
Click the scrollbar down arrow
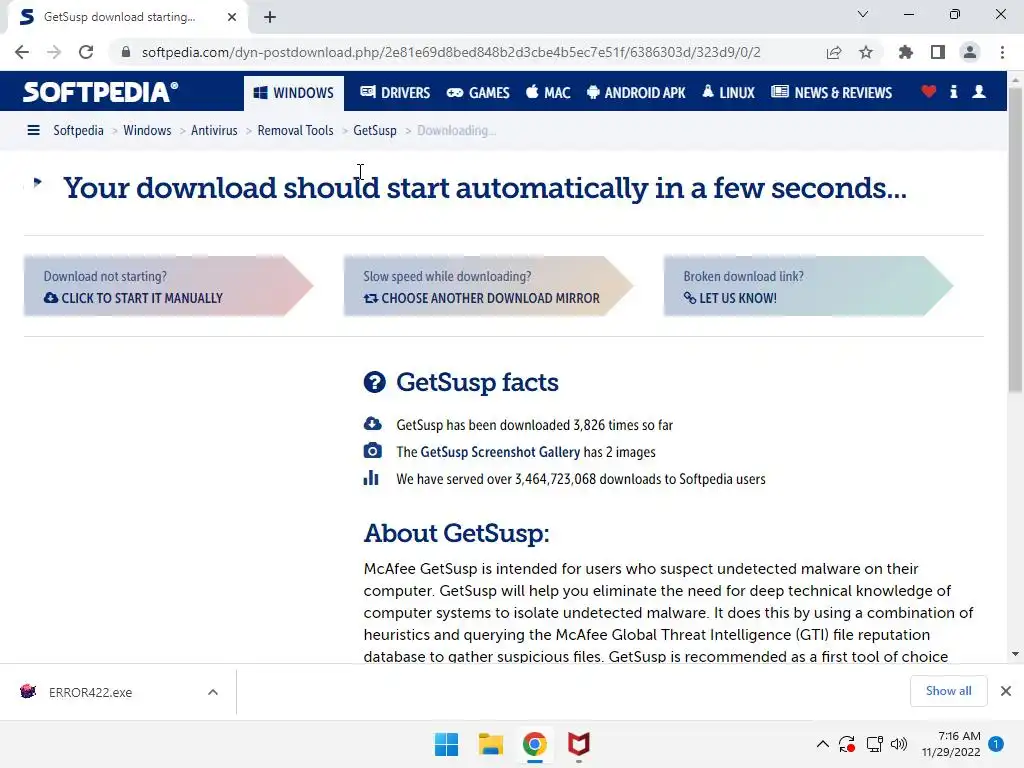[x=1015, y=654]
